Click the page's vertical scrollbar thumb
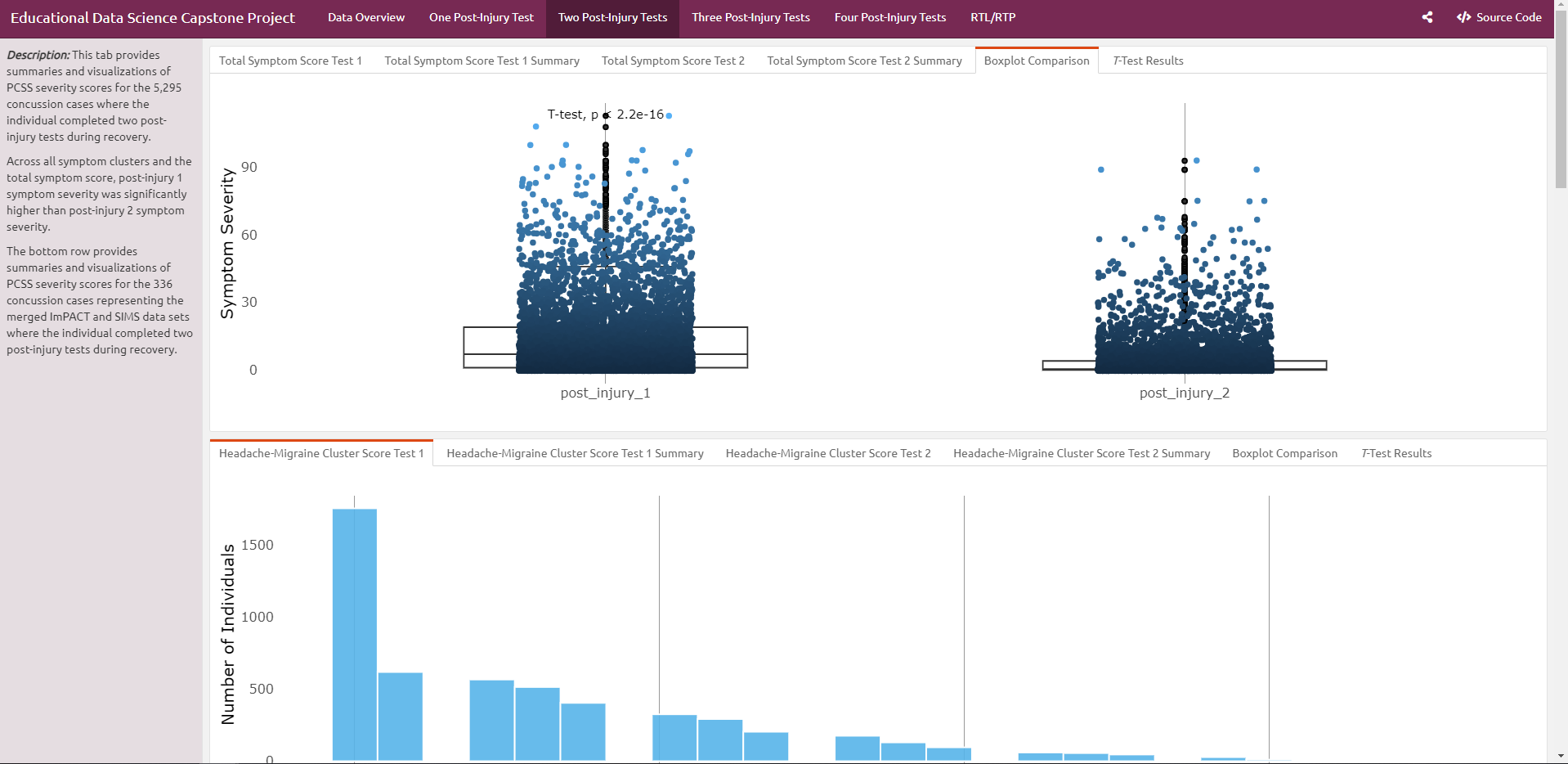The width and height of the screenshot is (1568, 764). point(1561,98)
